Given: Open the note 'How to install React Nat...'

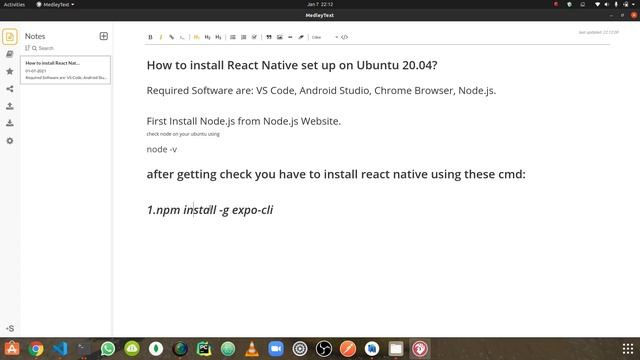Looking at the screenshot, I should click(65, 70).
